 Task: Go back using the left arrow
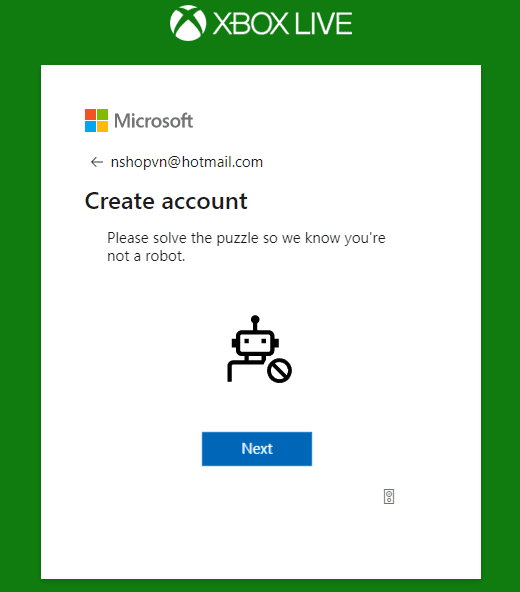tap(97, 162)
